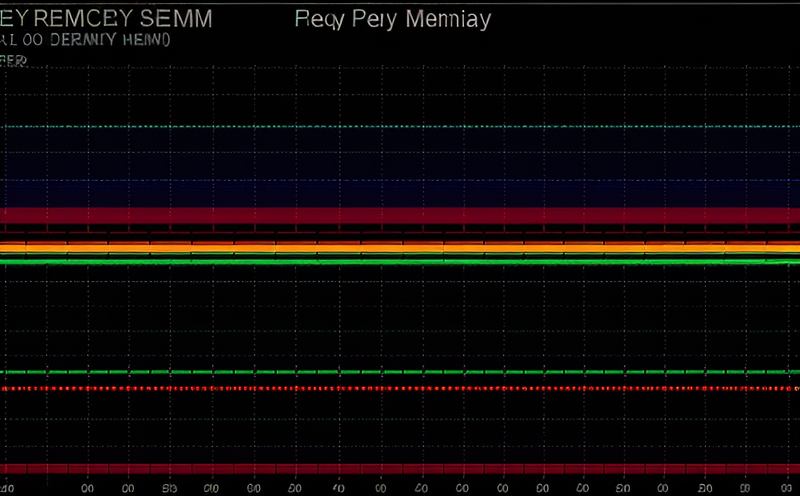The height and width of the screenshot is (496, 800).
Task: Click the teal dotted threshold line
Action: coord(400,127)
